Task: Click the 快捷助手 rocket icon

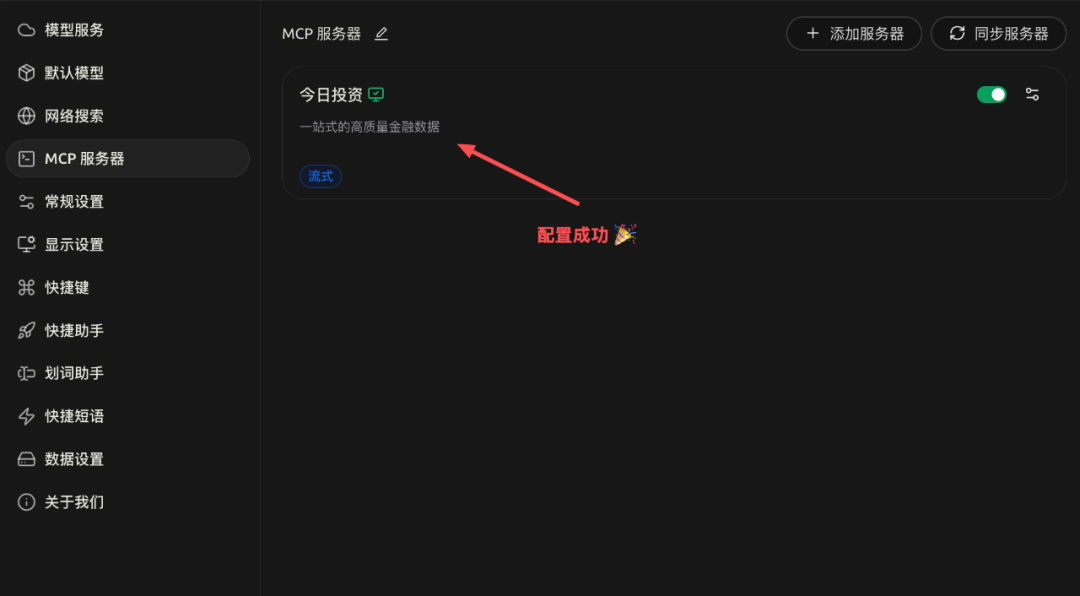Action: coord(26,330)
